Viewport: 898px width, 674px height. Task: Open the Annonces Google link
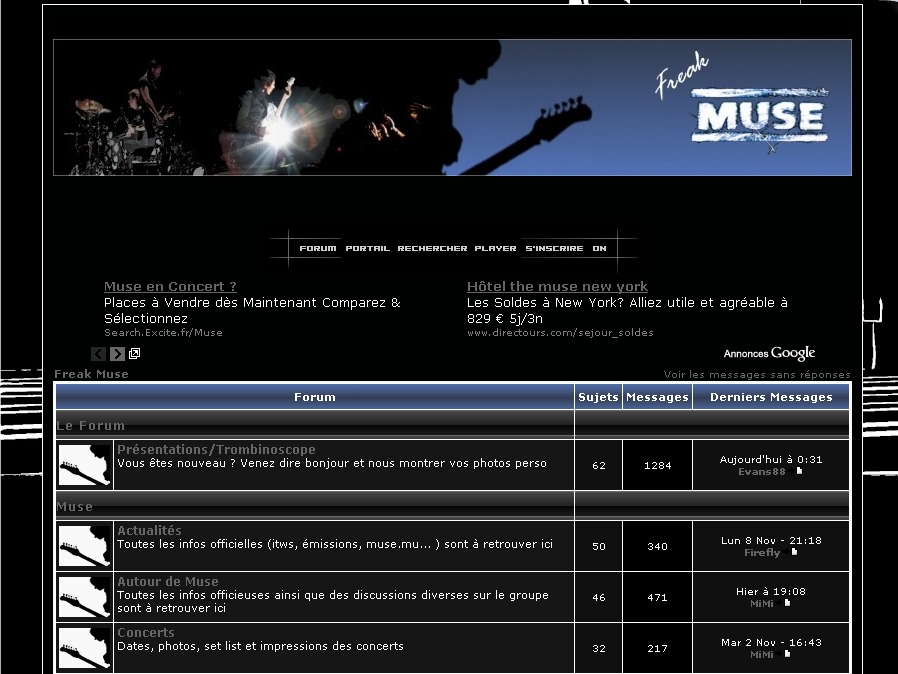(769, 353)
